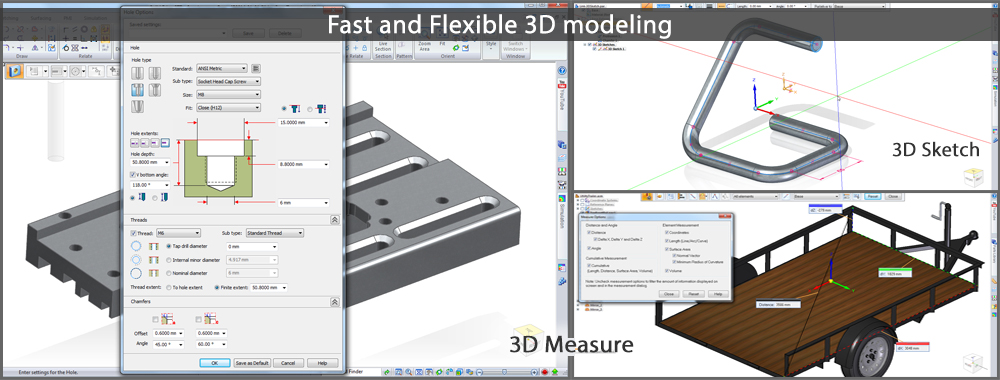Click the Hole depth 50.8000 mm field

tap(150, 162)
